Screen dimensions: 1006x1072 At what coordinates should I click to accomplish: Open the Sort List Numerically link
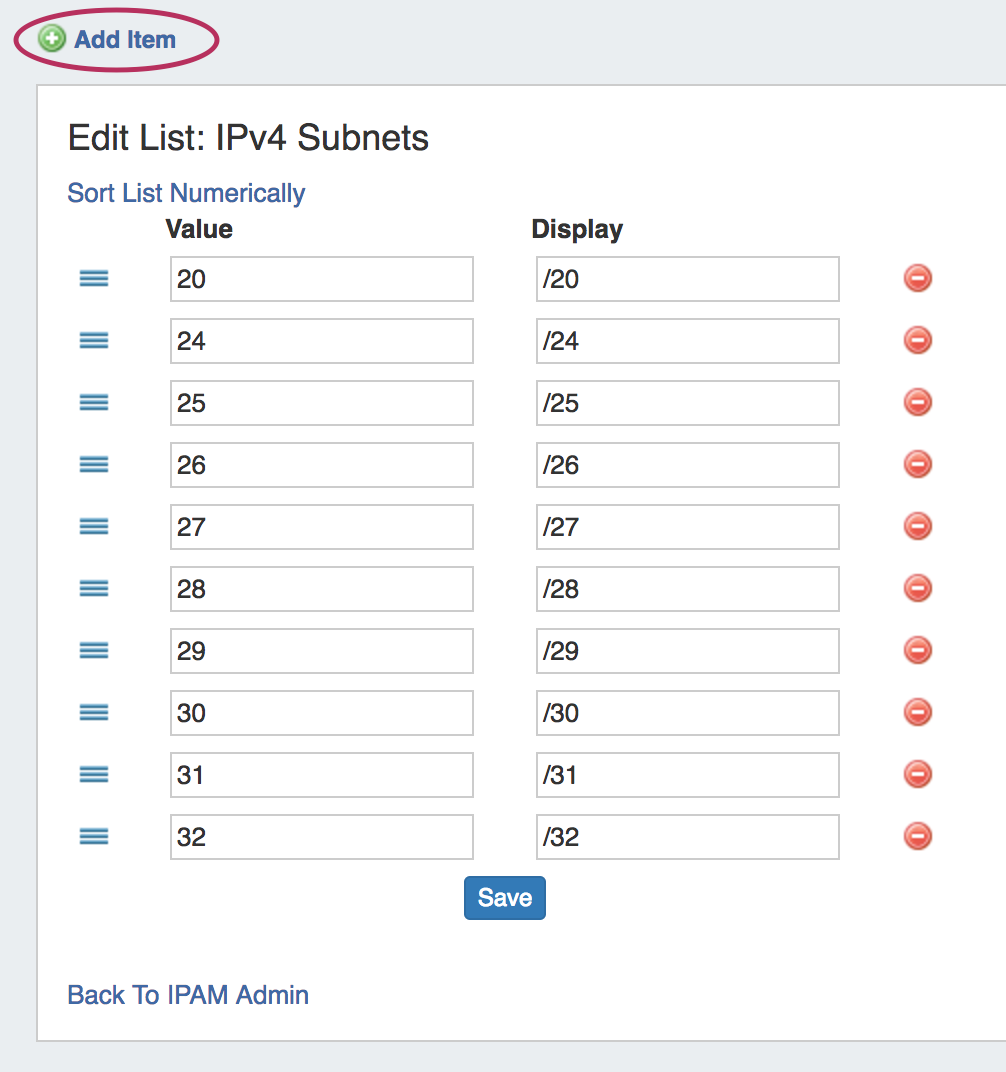(186, 193)
